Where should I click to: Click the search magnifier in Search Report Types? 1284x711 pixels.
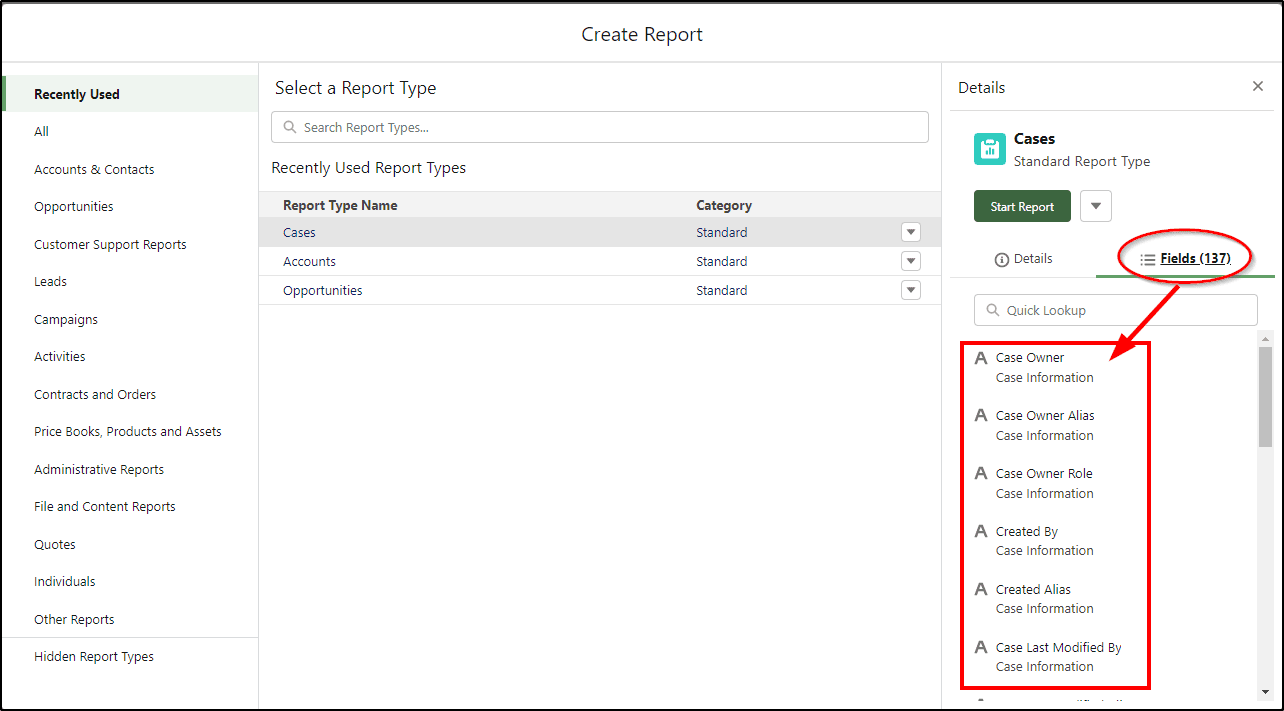click(290, 127)
